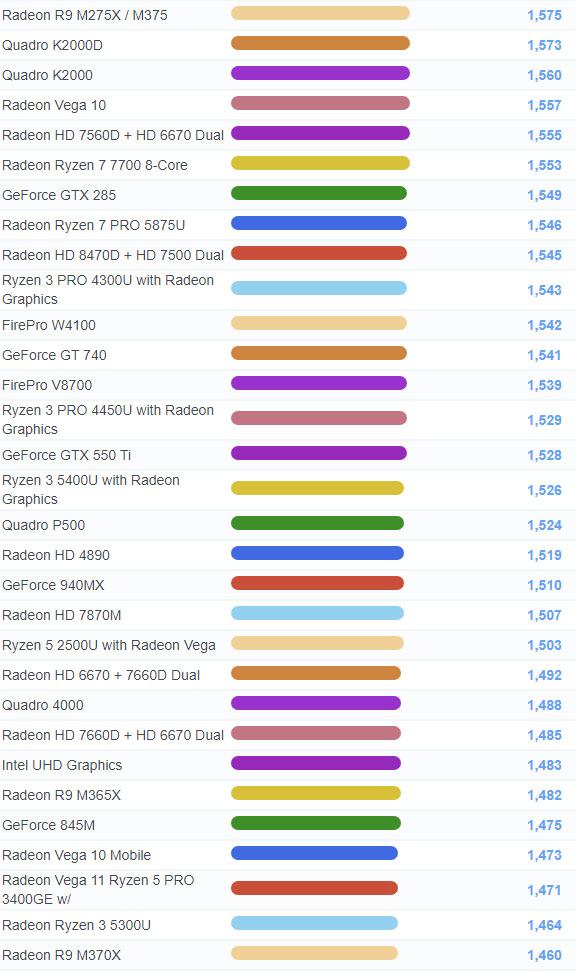The width and height of the screenshot is (576, 974).
Task: Click score 1,524 for Quadro P500
Action: [x=544, y=526]
